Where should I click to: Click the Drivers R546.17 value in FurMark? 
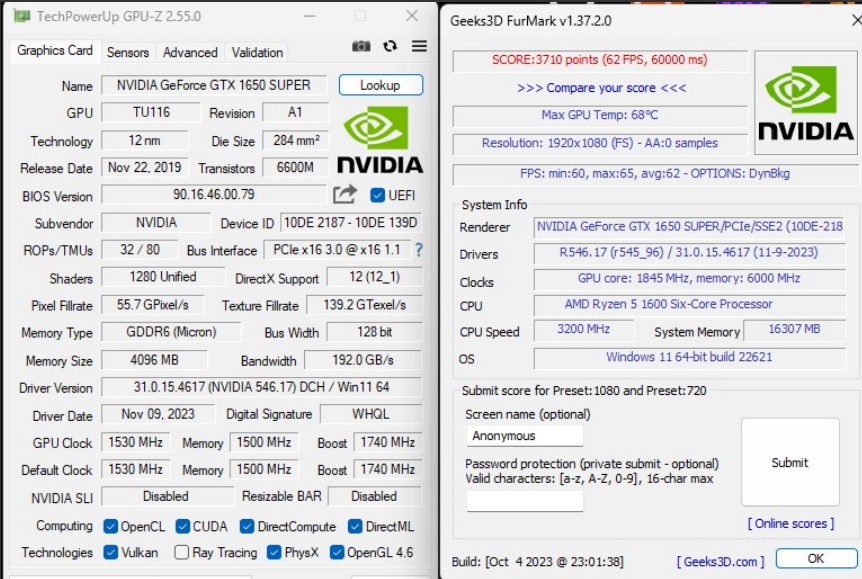[x=689, y=252]
